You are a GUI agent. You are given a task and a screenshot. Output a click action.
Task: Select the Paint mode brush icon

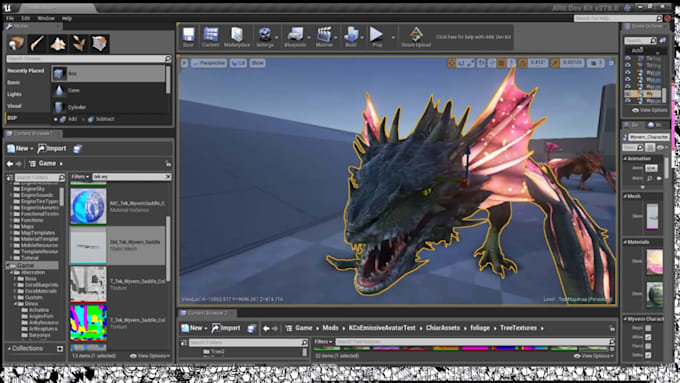(x=37, y=43)
